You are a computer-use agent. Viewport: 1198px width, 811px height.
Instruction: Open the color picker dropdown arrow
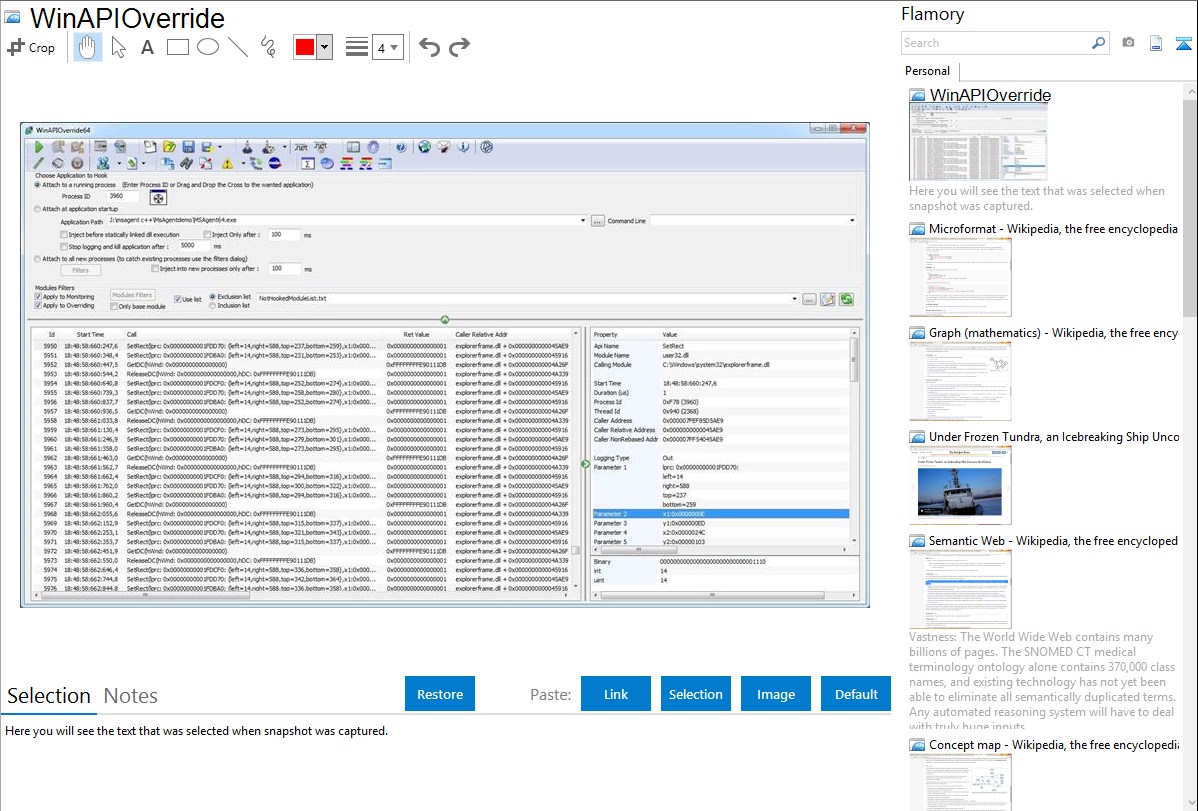324,47
